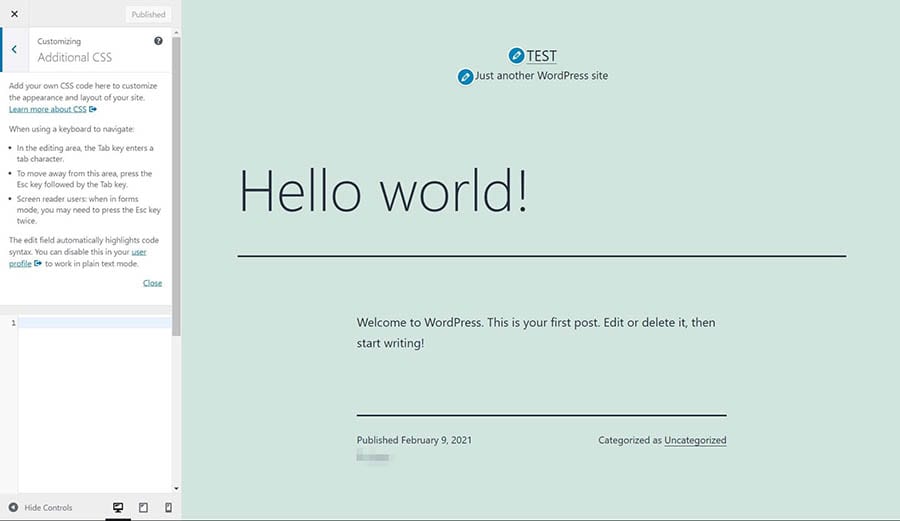Click the pencil edit icon beside TEST
This screenshot has width=900, height=521.
tap(516, 56)
